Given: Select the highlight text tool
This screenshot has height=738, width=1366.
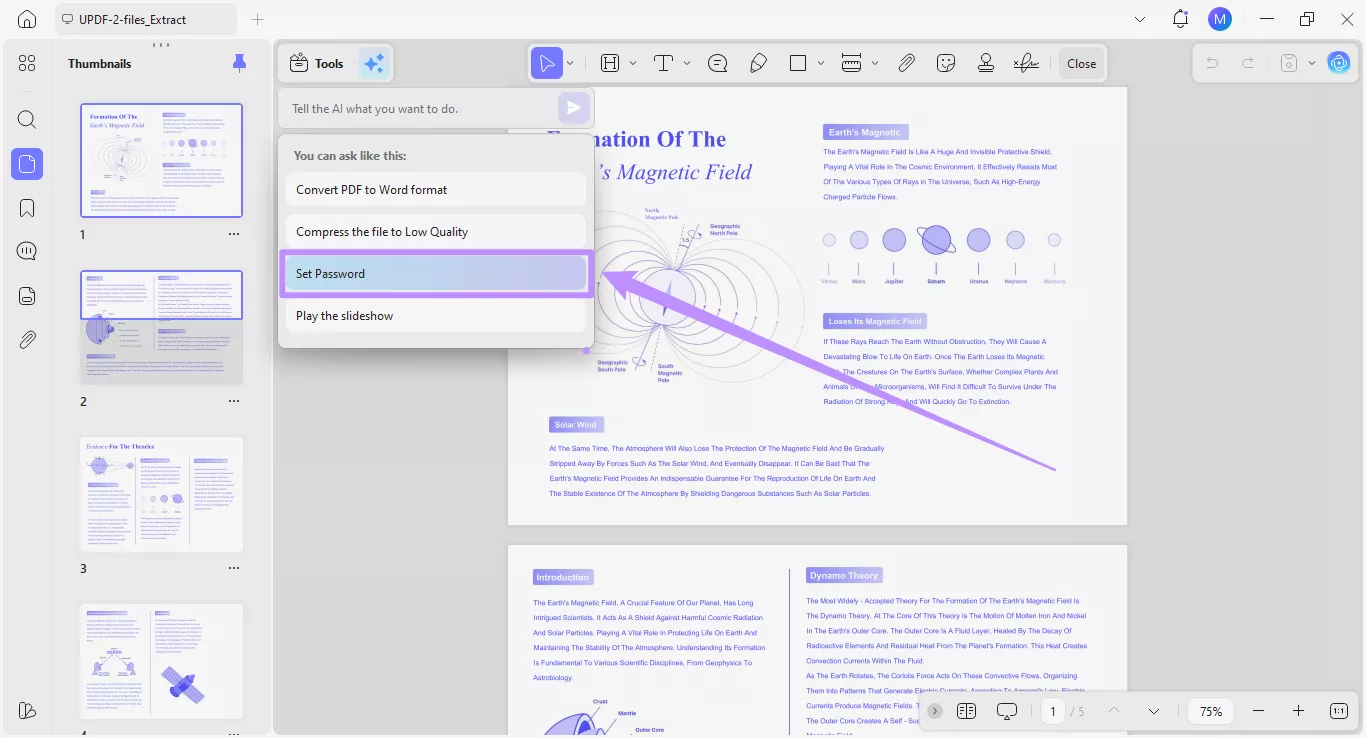Looking at the screenshot, I should pos(610,63).
